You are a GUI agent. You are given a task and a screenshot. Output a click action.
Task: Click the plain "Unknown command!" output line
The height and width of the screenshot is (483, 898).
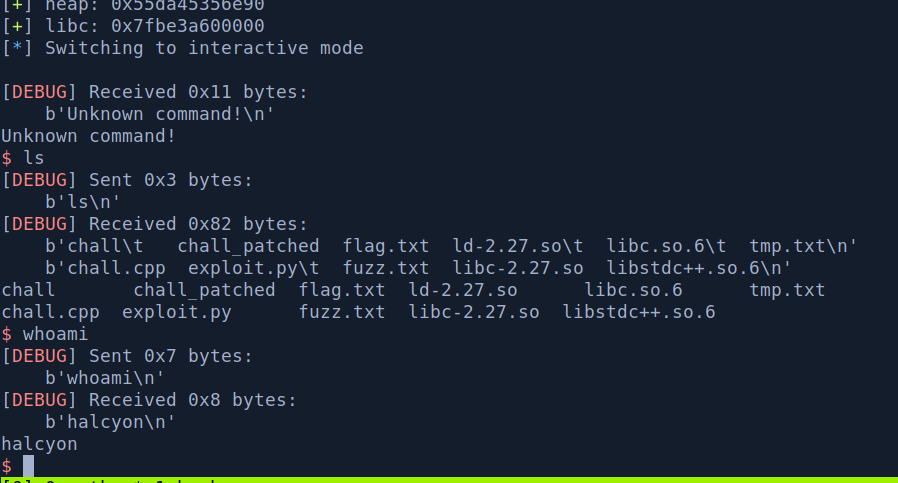coord(88,136)
